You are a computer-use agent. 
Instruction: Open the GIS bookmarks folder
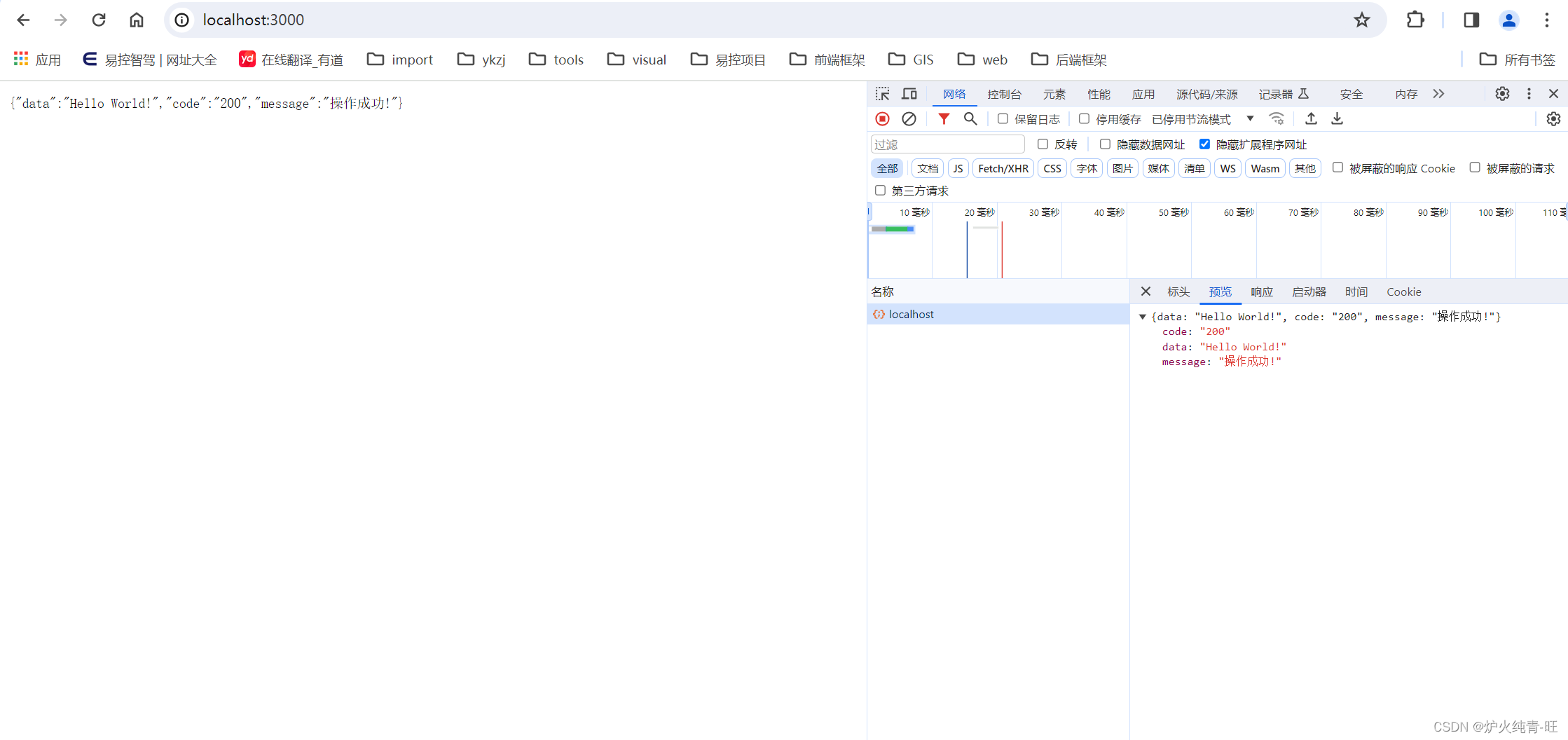tap(911, 60)
